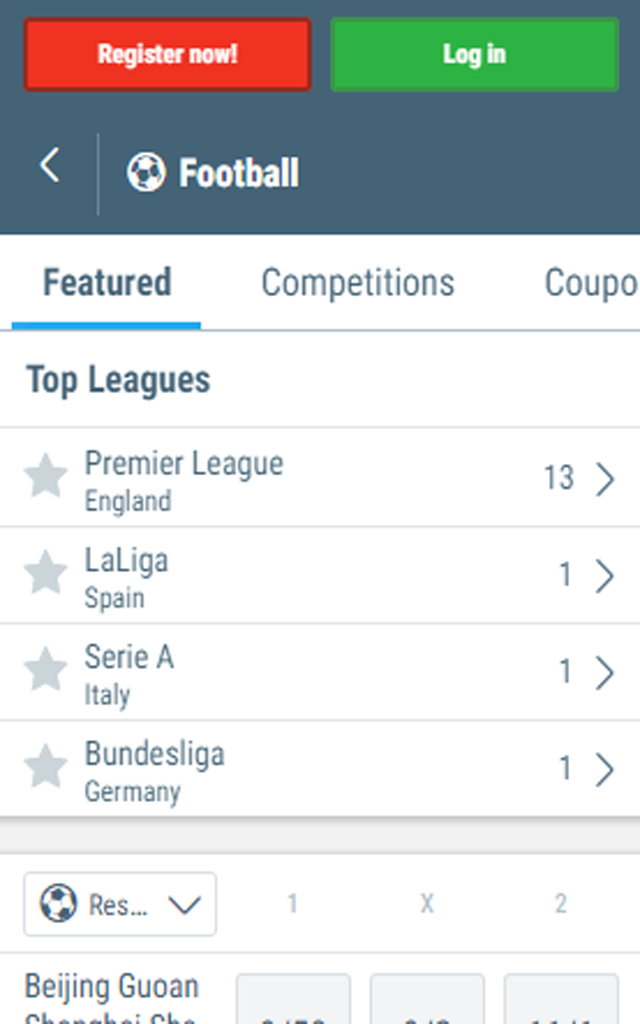Select home win odds for Beijing Guoan

pos(293,999)
